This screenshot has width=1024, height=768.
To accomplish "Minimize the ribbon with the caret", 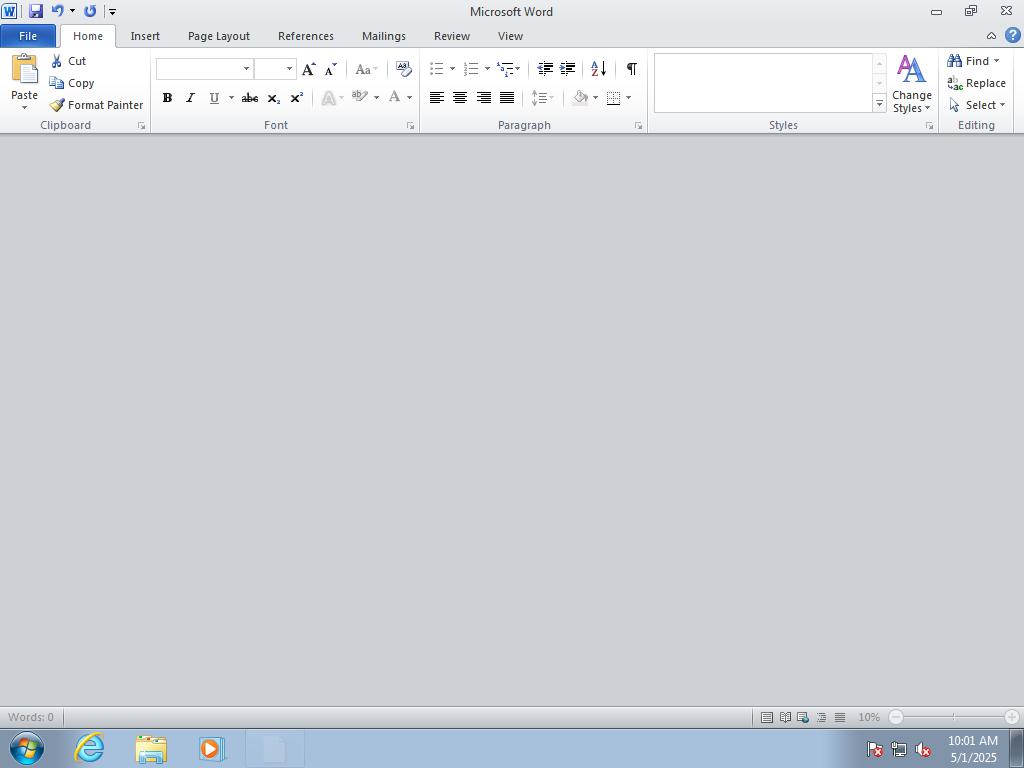I will (x=991, y=36).
